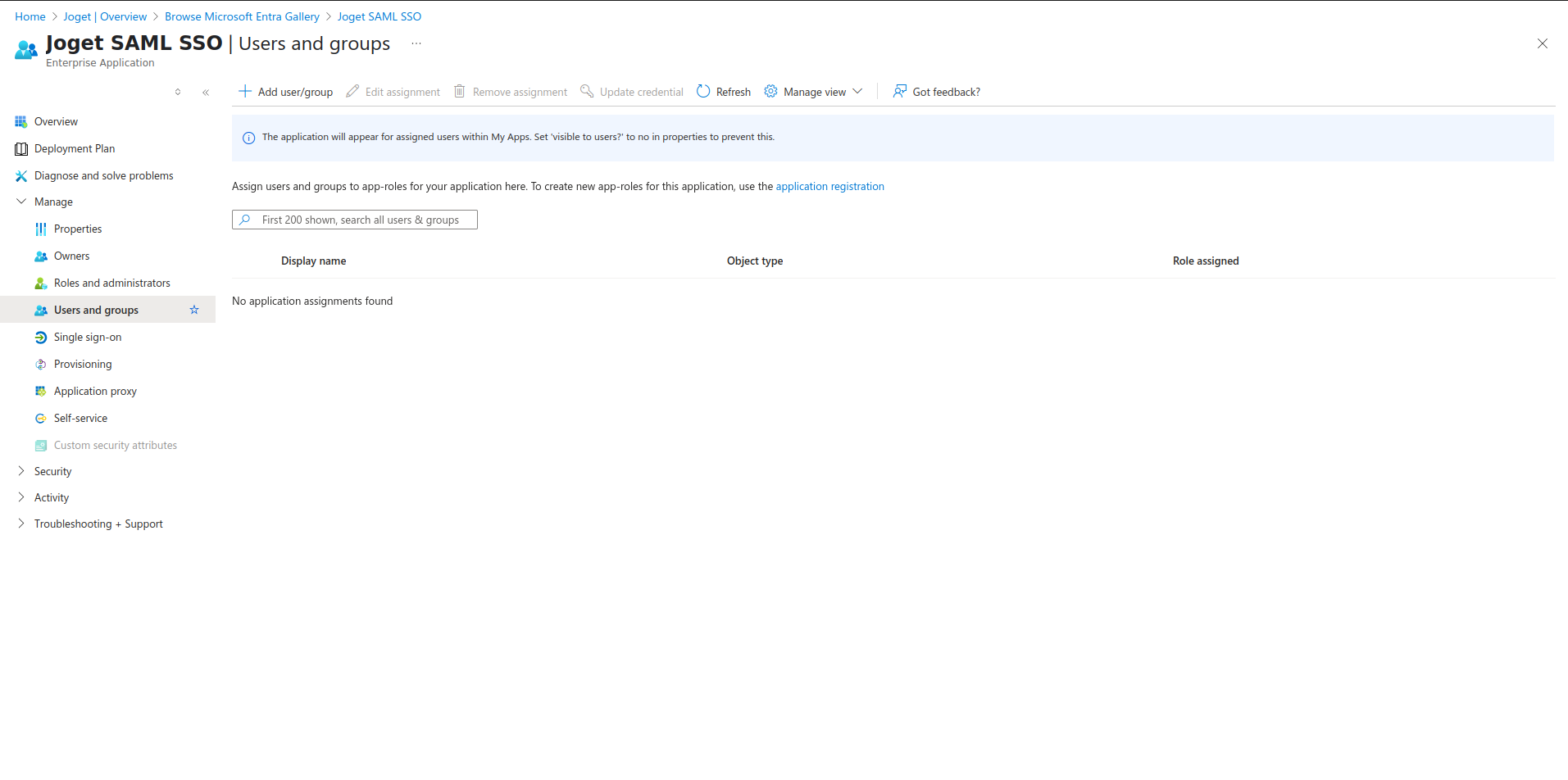1568x780 pixels.
Task: Select Diagnose and solve problems label
Action: (104, 175)
